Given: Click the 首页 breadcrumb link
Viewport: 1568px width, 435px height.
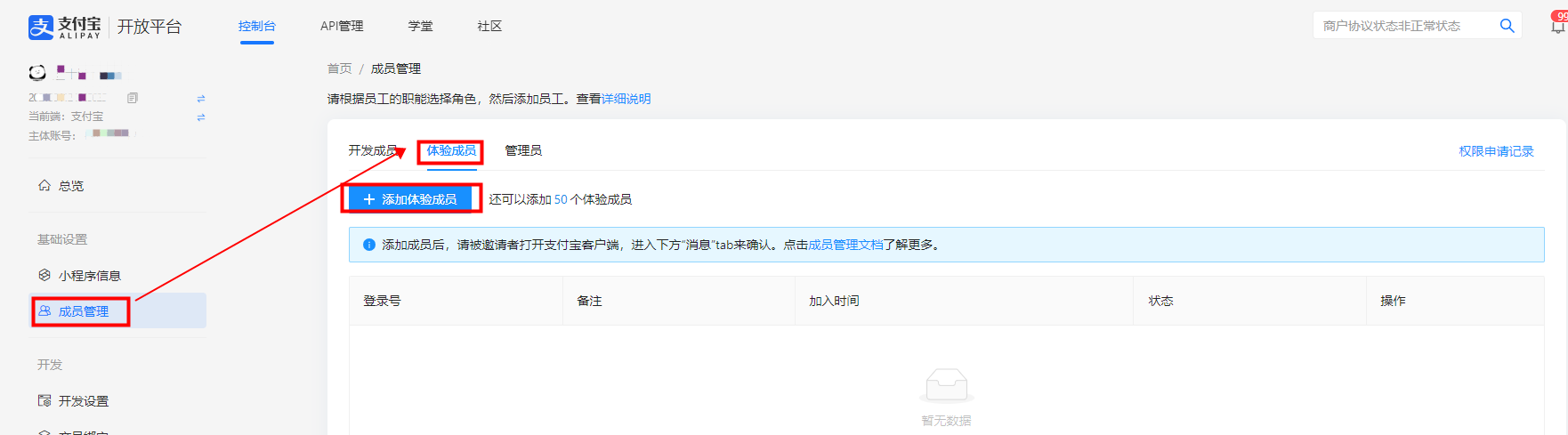Looking at the screenshot, I should coord(340,68).
